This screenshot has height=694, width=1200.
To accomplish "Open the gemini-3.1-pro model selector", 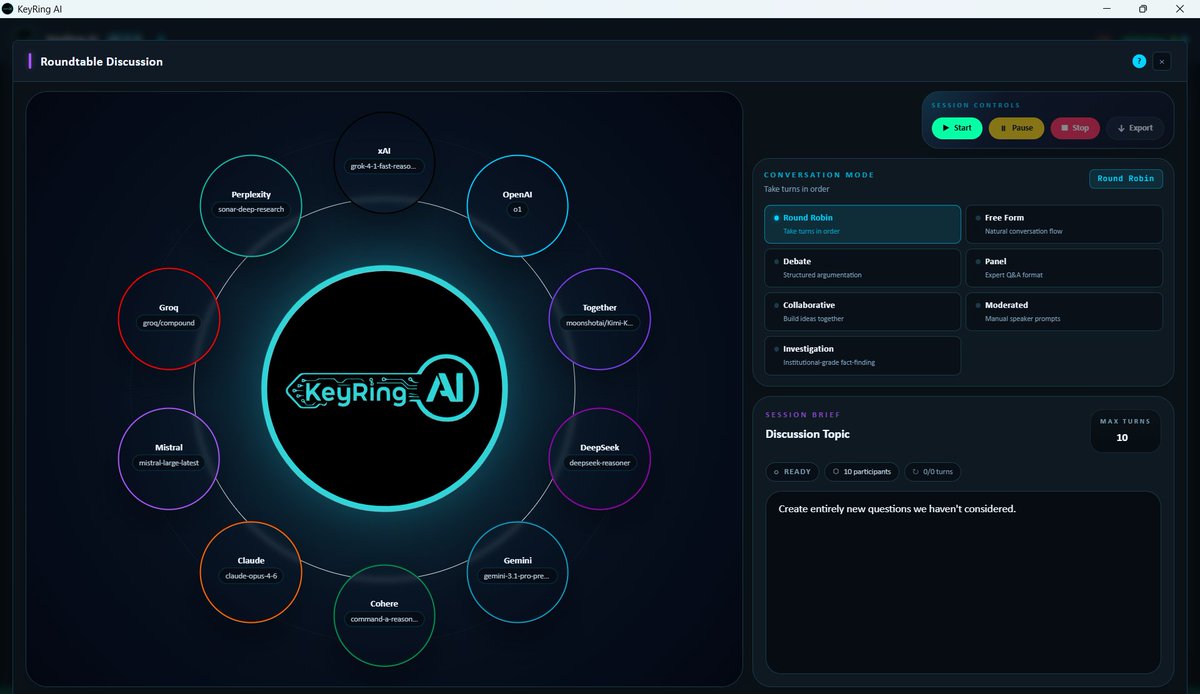I will [x=517, y=576].
